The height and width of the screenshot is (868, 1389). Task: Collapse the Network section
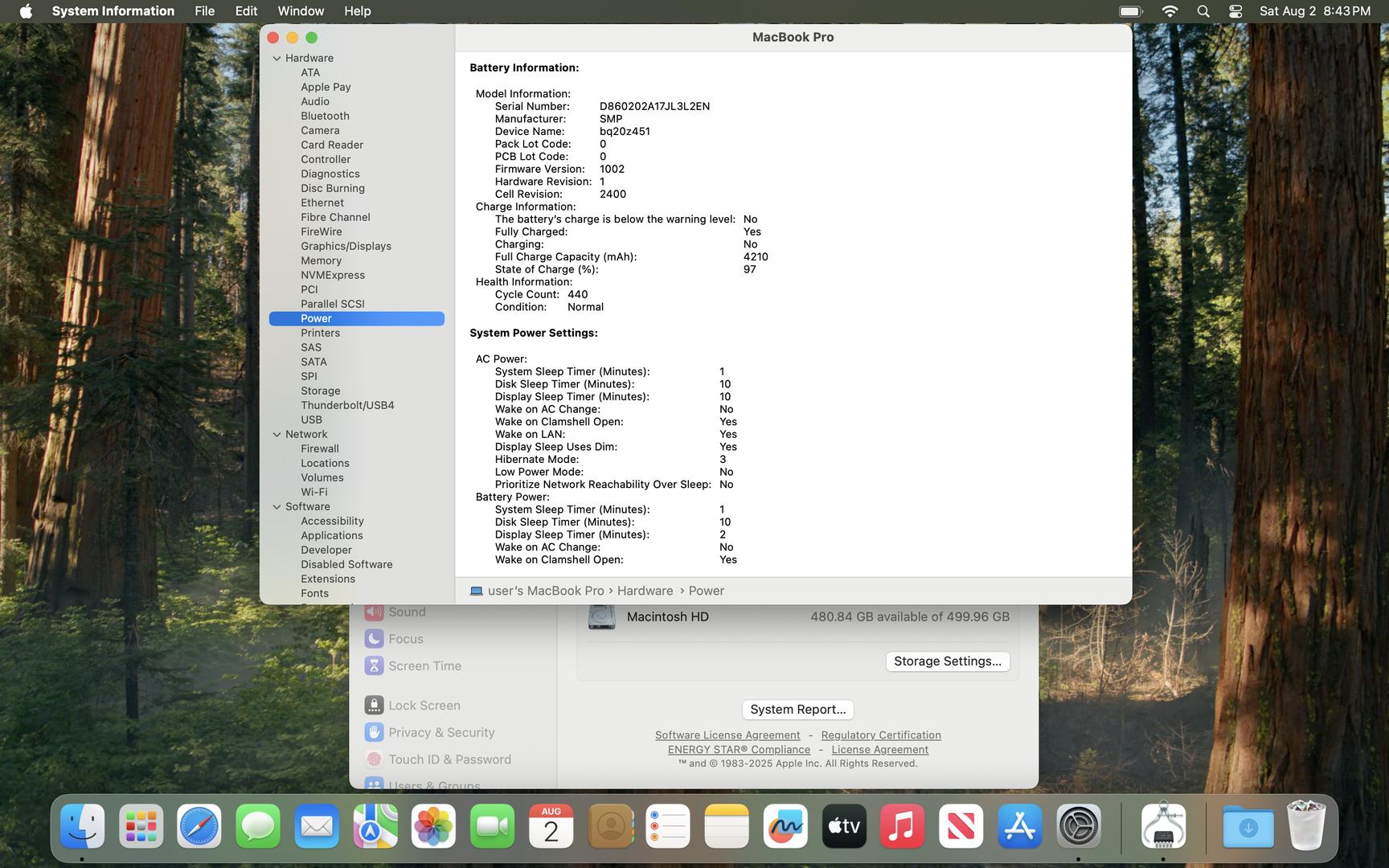pyautogui.click(x=277, y=434)
